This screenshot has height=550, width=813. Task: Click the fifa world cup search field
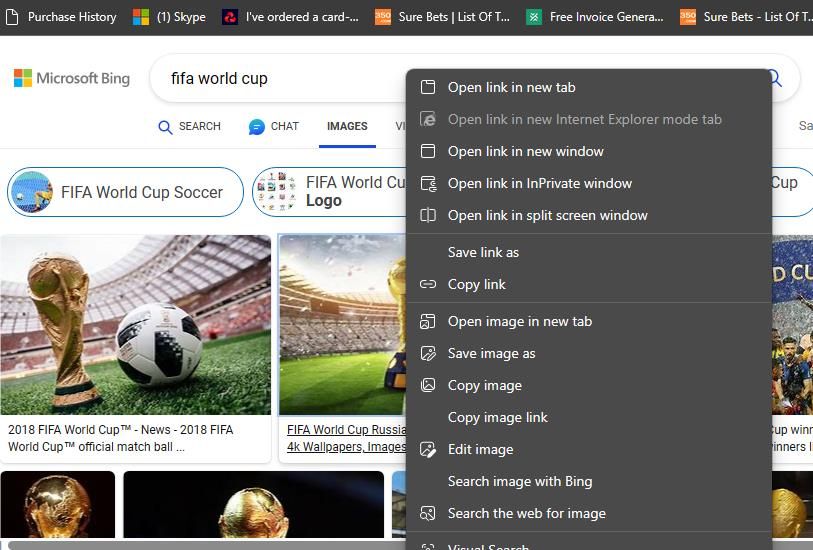point(280,78)
